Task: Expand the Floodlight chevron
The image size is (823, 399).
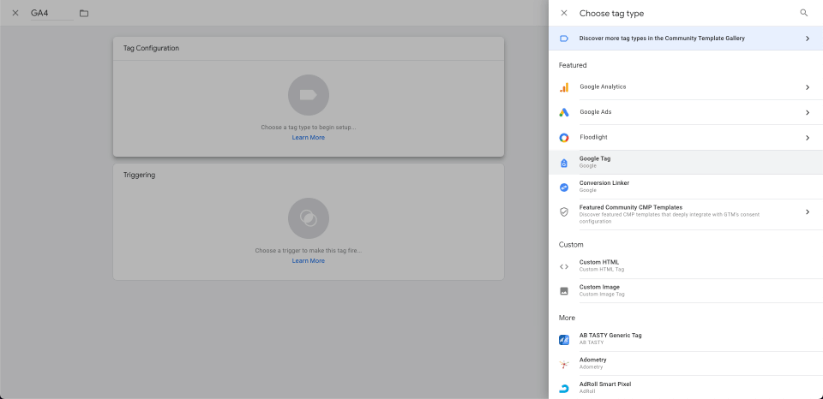Action: pyautogui.click(x=807, y=138)
